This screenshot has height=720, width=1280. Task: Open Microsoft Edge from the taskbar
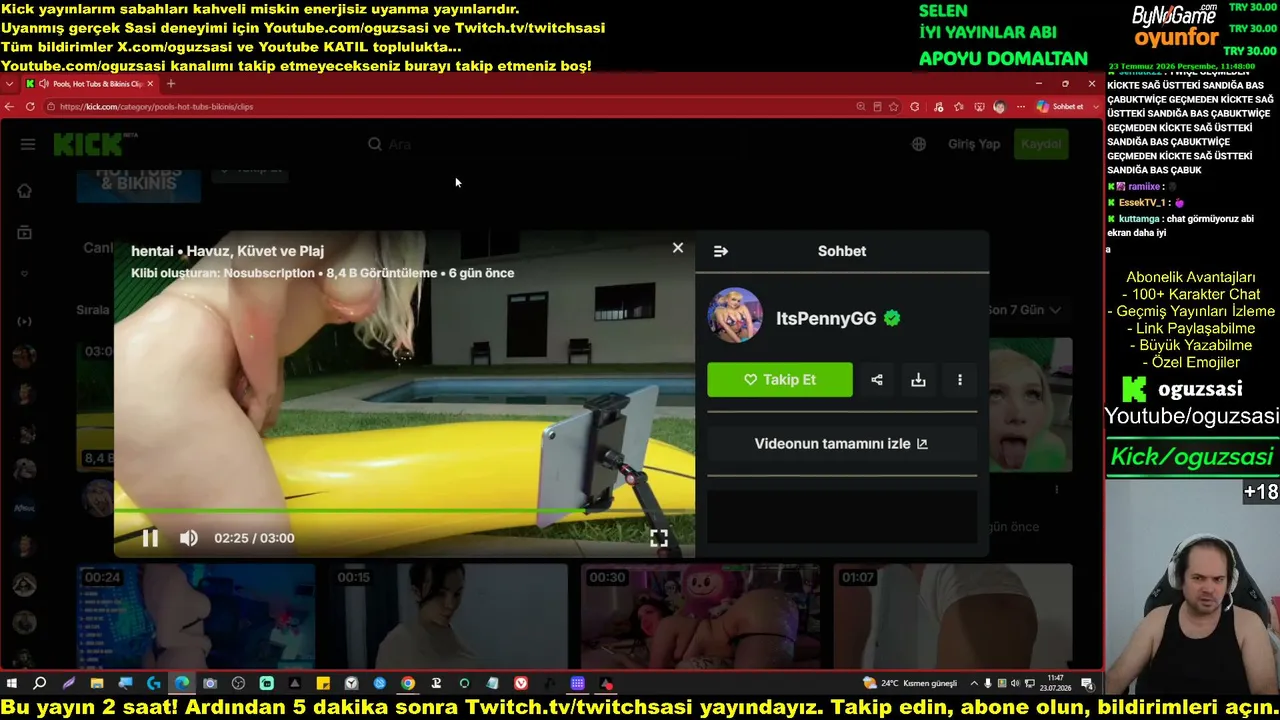[x=182, y=684]
